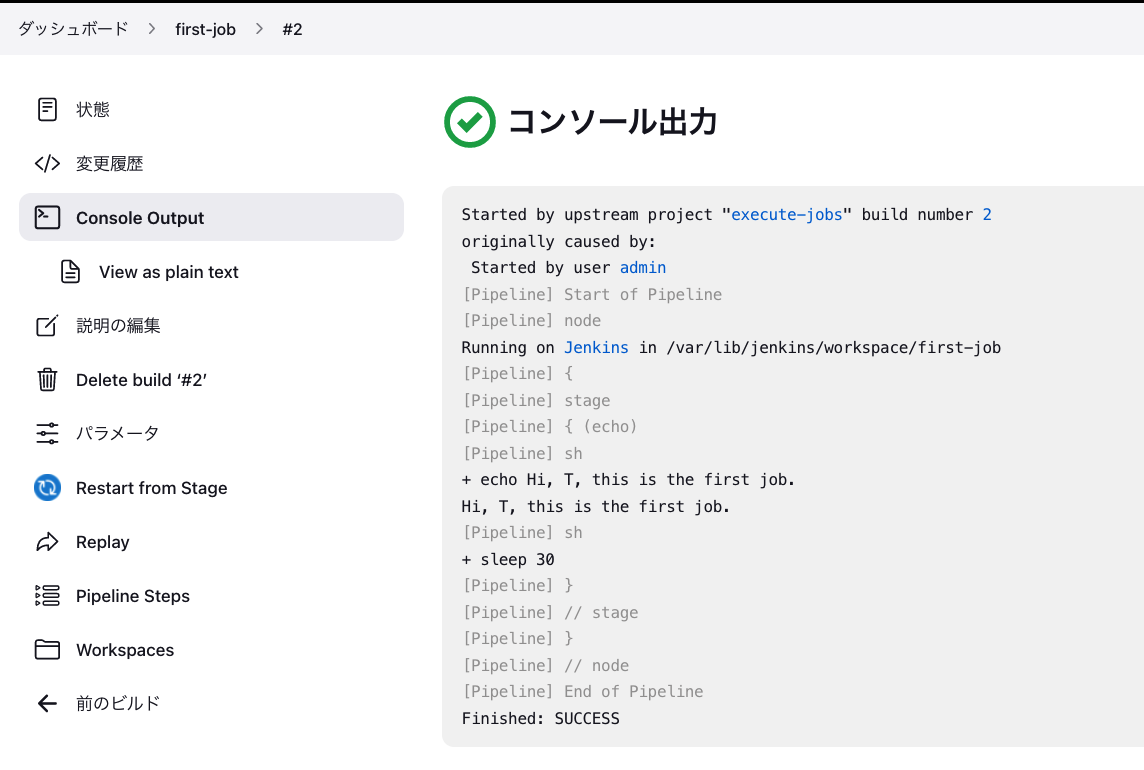Open Workspaces with the folder icon

[46, 650]
